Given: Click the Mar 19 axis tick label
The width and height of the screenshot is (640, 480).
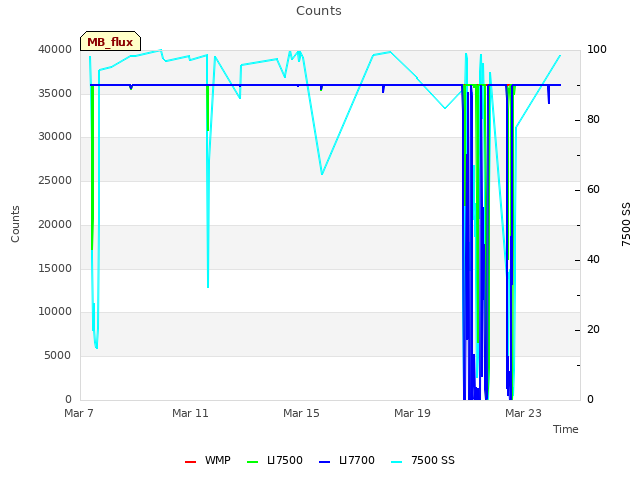Looking at the screenshot, I should click(412, 413).
